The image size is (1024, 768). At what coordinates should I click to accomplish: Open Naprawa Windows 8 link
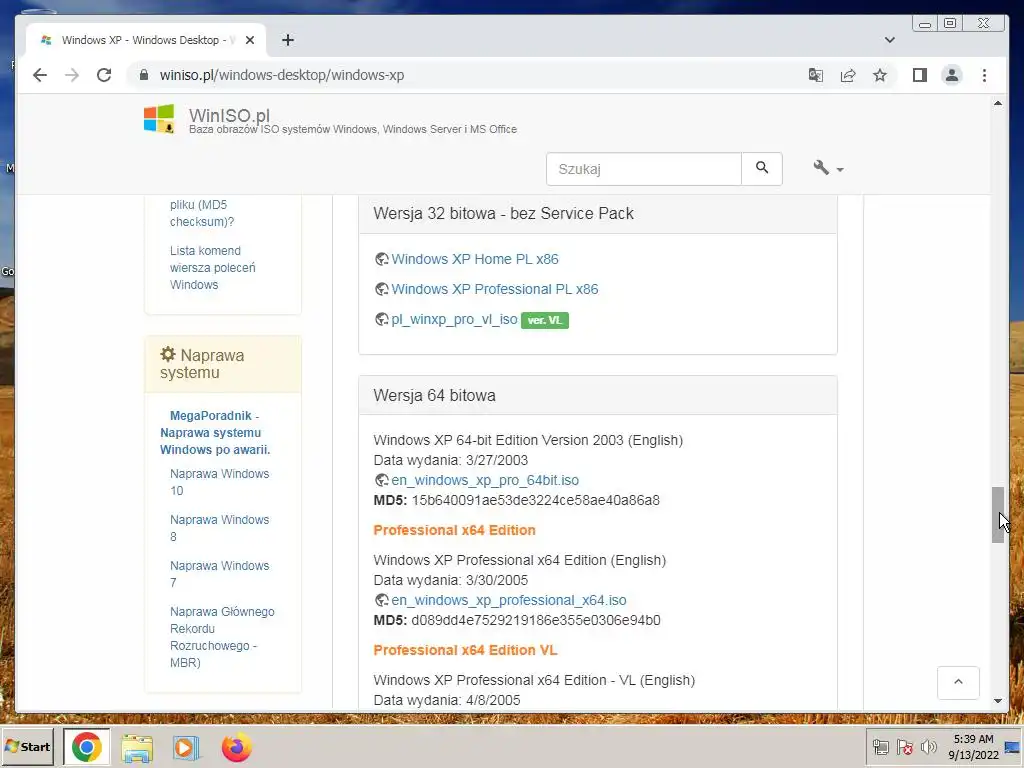219,528
